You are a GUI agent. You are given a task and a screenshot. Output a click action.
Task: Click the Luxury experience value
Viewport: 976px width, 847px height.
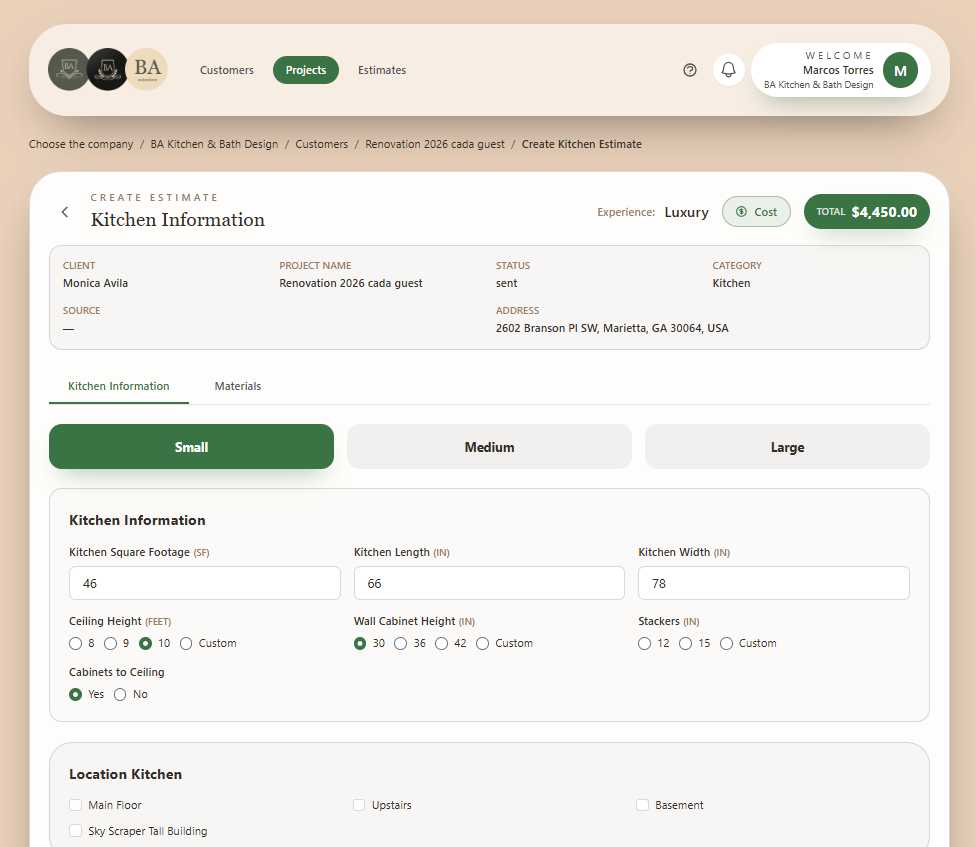point(687,212)
